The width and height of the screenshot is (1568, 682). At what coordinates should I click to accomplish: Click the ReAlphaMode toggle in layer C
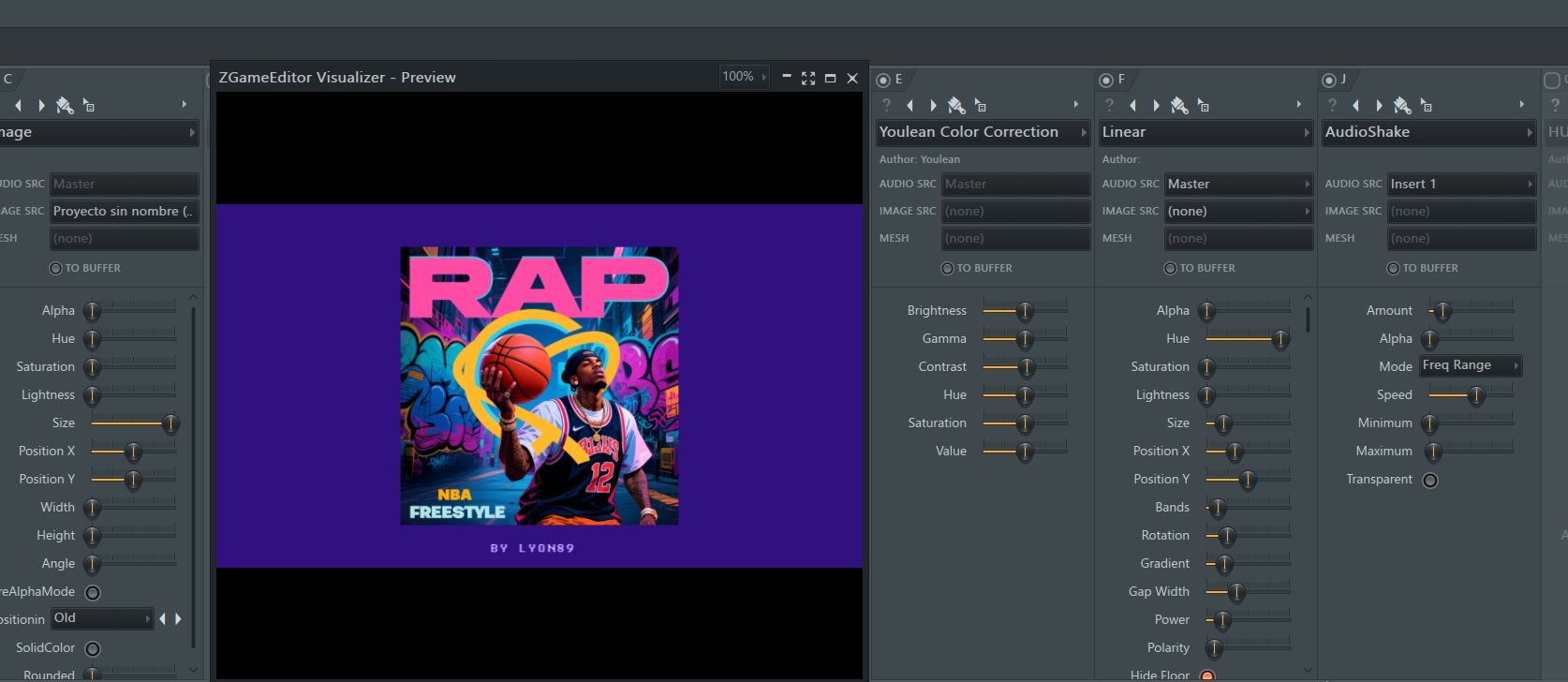[93, 593]
